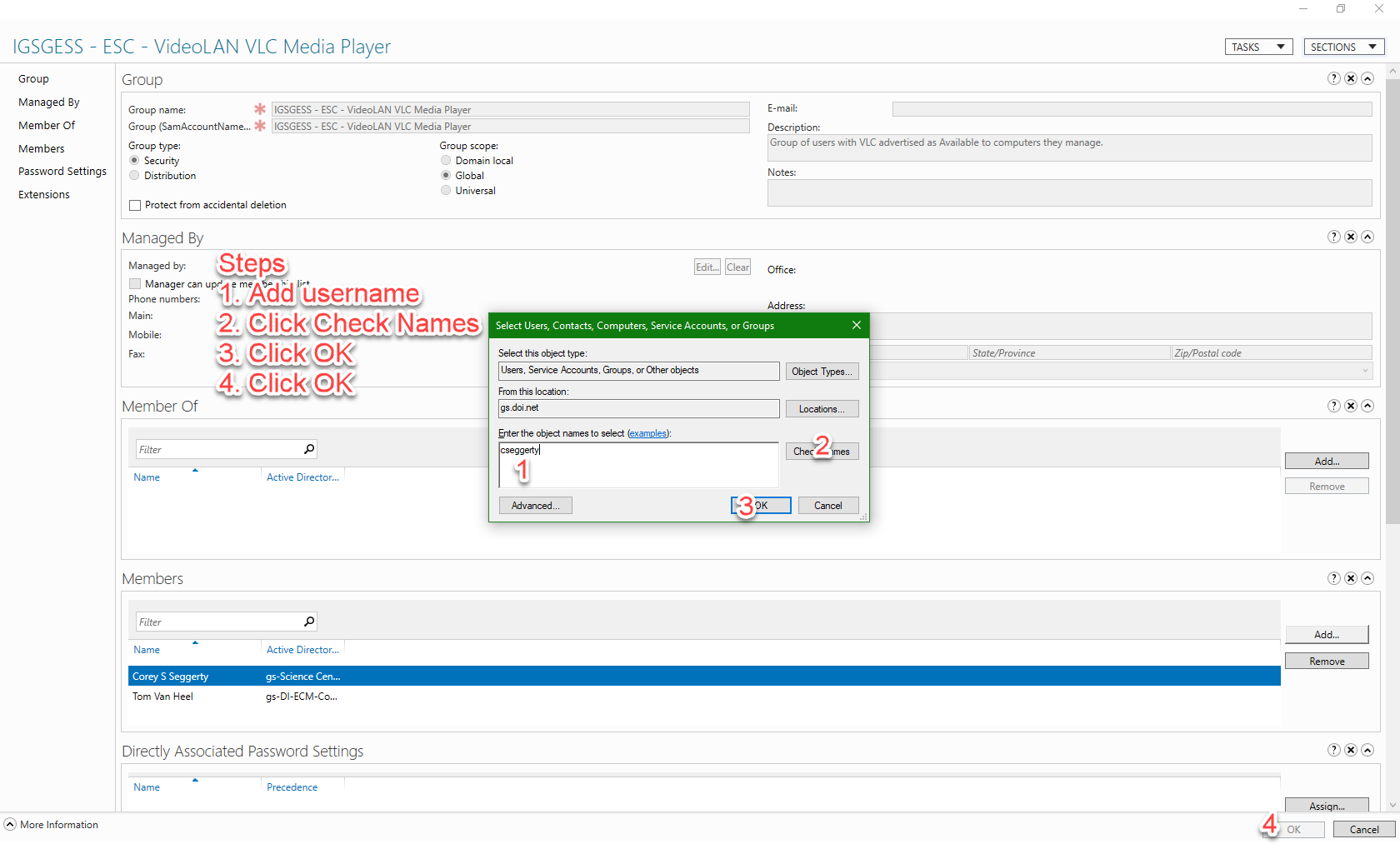Image resolution: width=1400 pixels, height=854 pixels.
Task: Click the Description text field
Action: [x=1069, y=147]
